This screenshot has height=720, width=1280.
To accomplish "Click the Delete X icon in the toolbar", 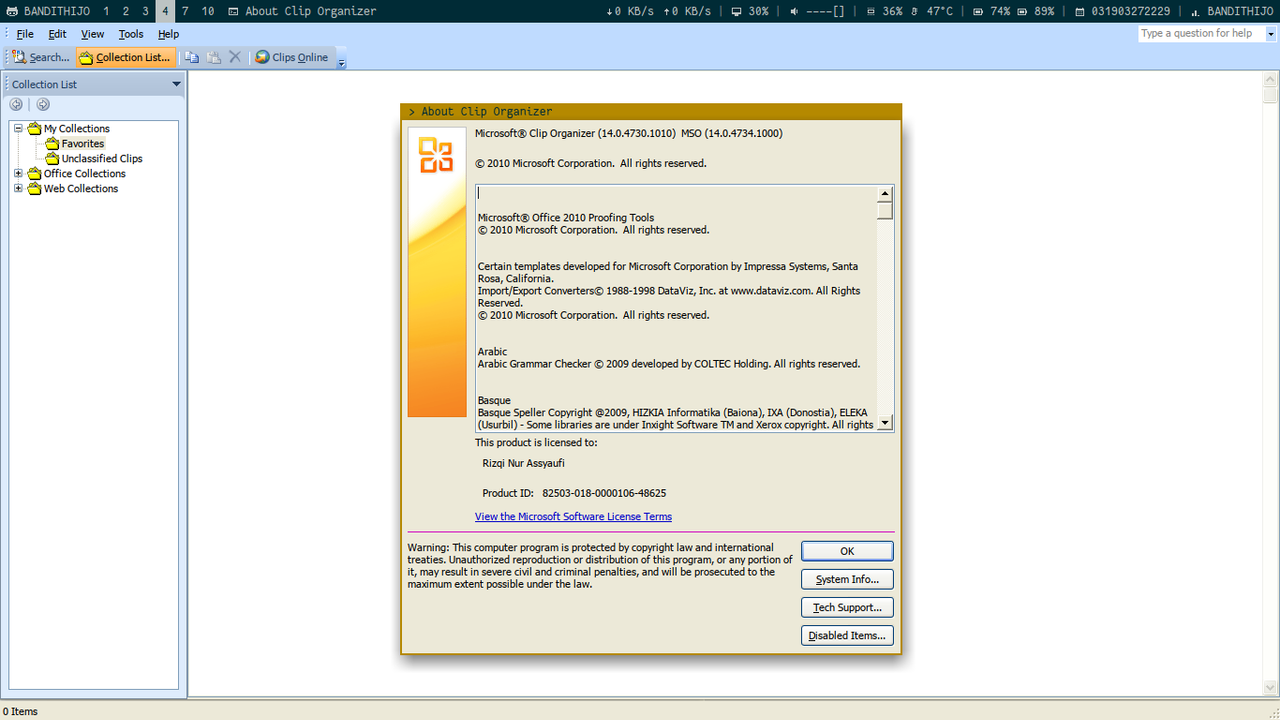I will click(235, 57).
